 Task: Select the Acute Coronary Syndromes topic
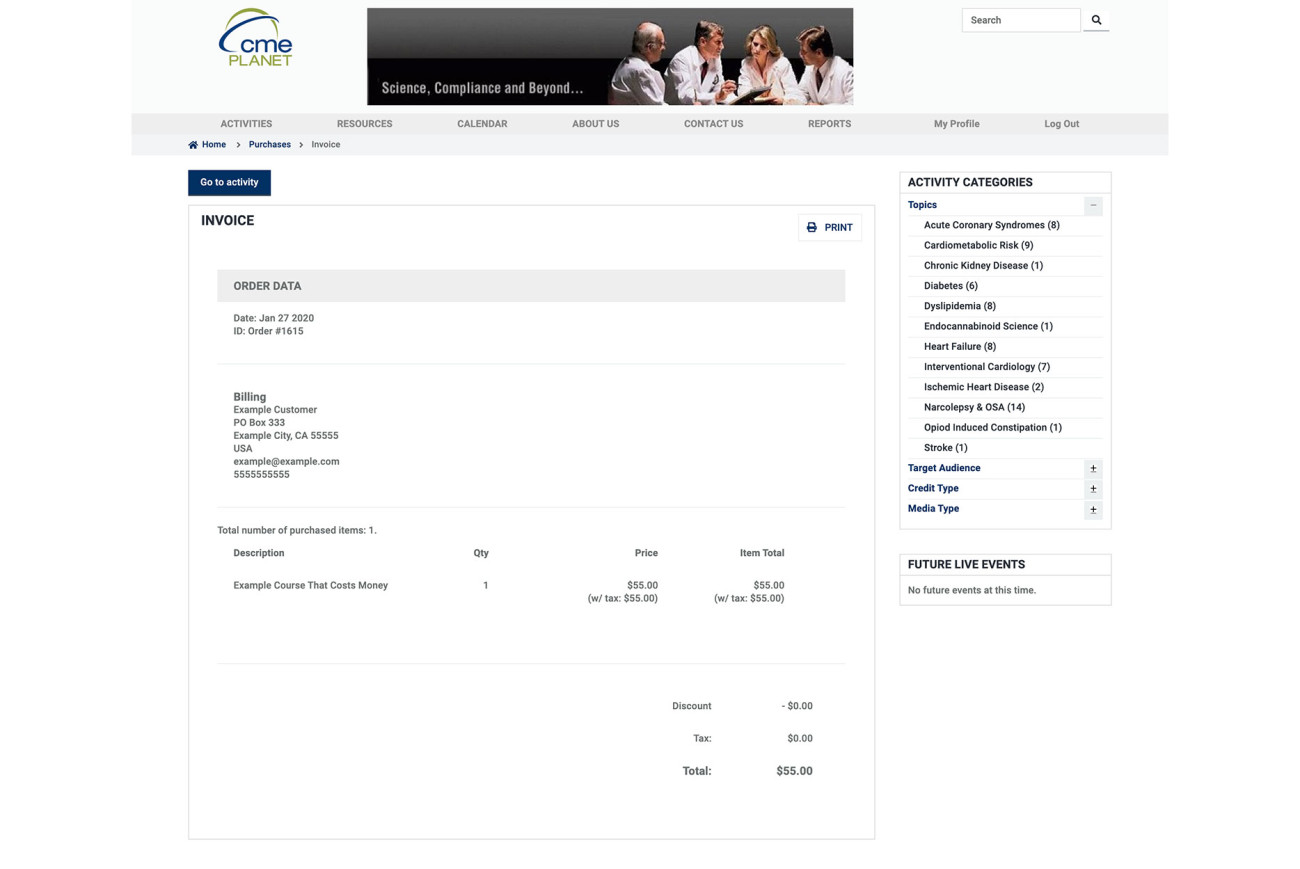pyautogui.click(x=991, y=226)
